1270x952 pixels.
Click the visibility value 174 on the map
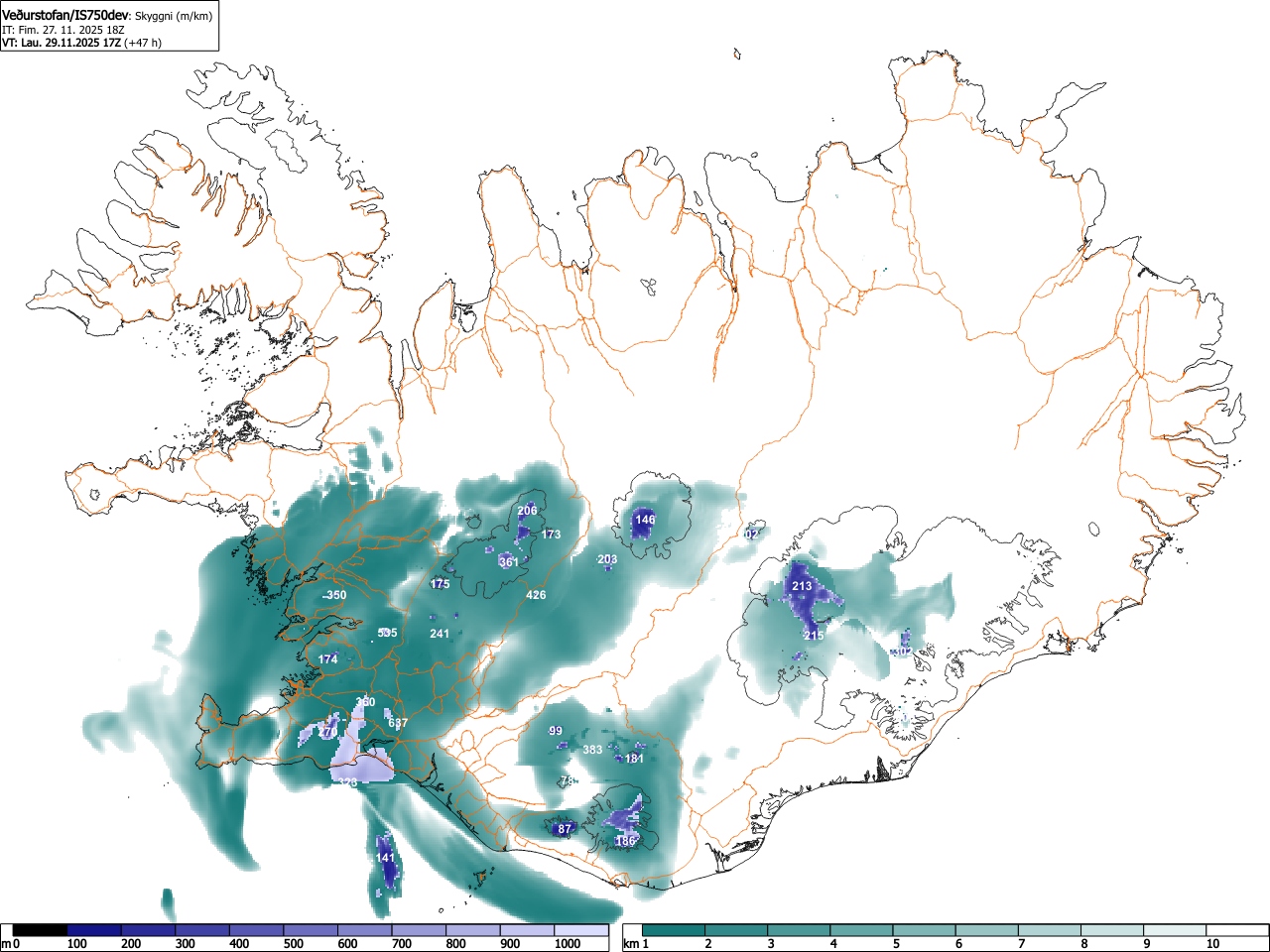point(327,659)
